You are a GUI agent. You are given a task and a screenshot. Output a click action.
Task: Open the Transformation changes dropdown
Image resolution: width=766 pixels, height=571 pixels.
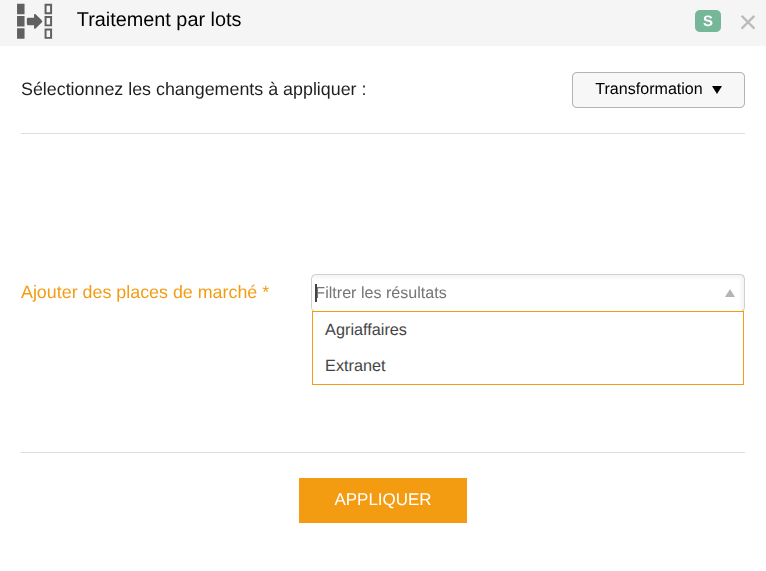pos(658,90)
